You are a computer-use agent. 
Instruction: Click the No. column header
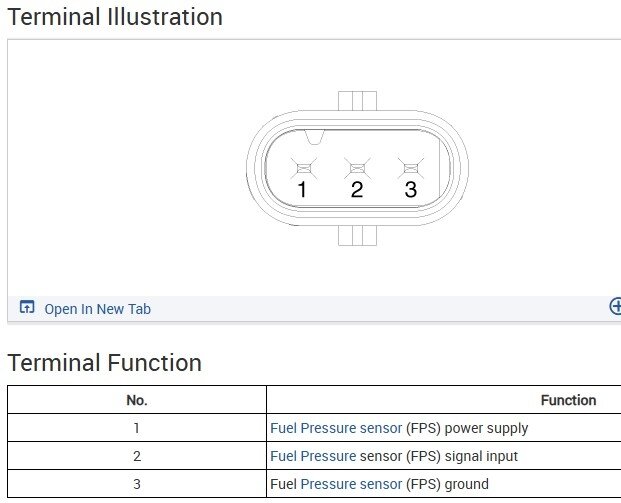point(137,400)
